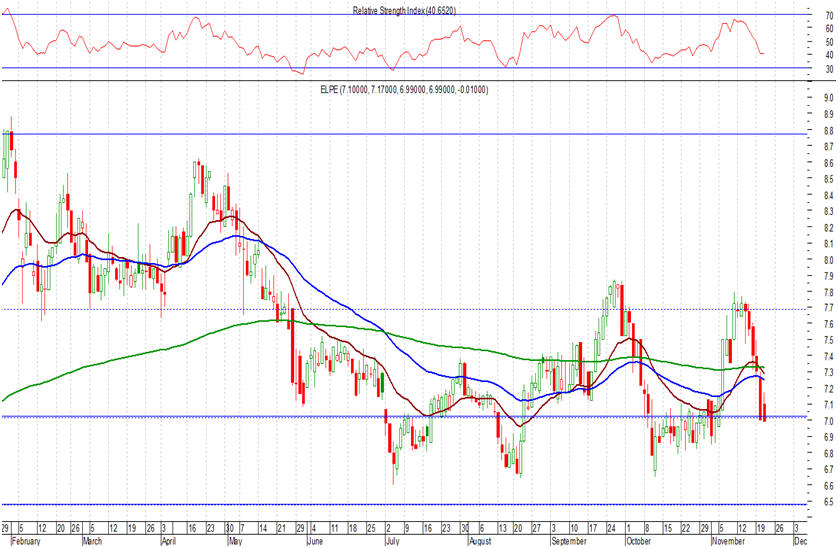Click price axis label 8.9
The width and height of the screenshot is (838, 548).
[828, 114]
